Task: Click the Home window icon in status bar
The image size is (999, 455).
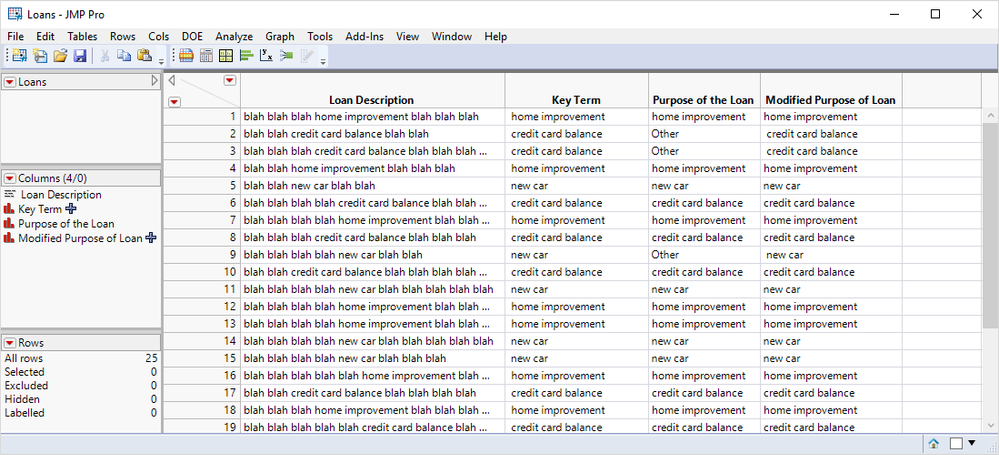Action: 933,443
